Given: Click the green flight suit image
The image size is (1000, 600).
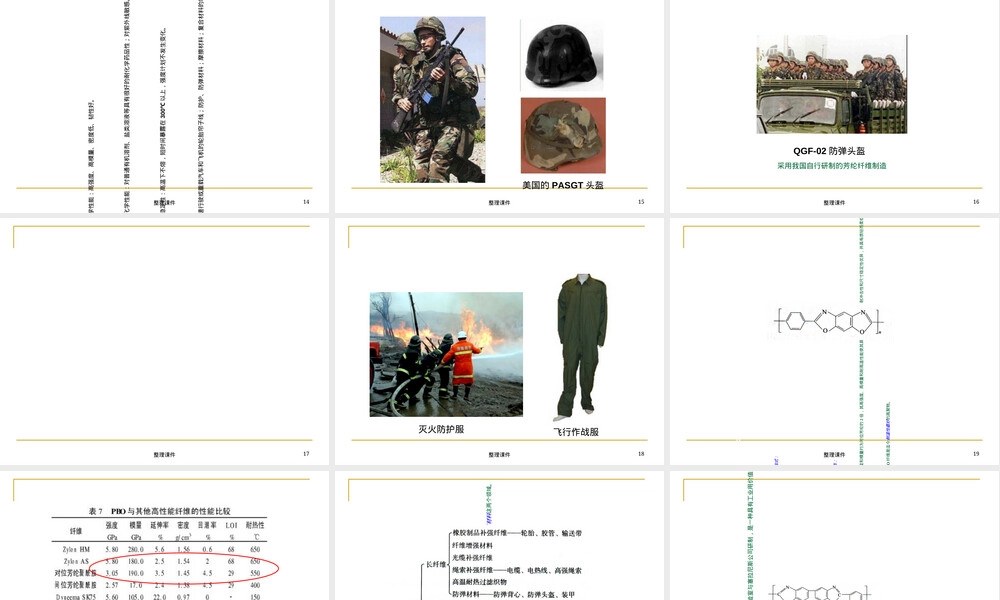Looking at the screenshot, I should [x=580, y=348].
